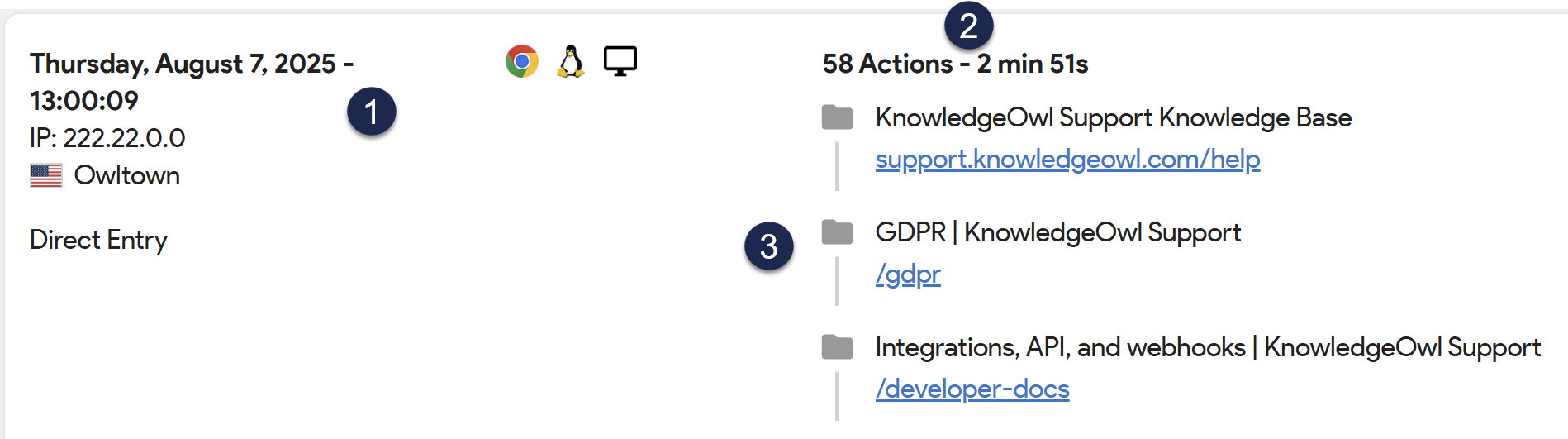Click folder icon beside KnowledgeOwl Support Knowledge Base
1568x439 pixels.
point(837,117)
